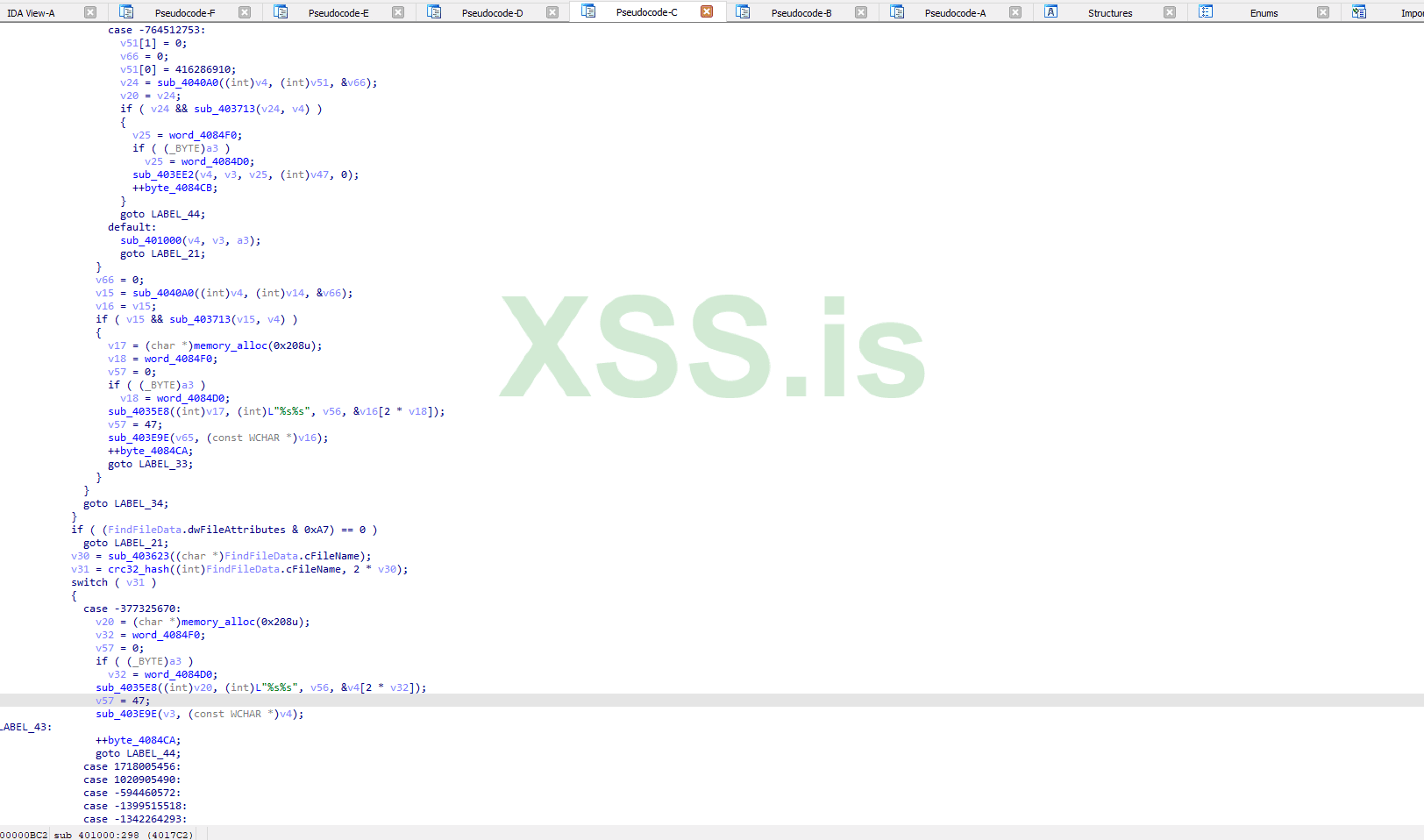Click the Imports tab icon
The image size is (1424, 840).
pyautogui.click(x=1359, y=12)
